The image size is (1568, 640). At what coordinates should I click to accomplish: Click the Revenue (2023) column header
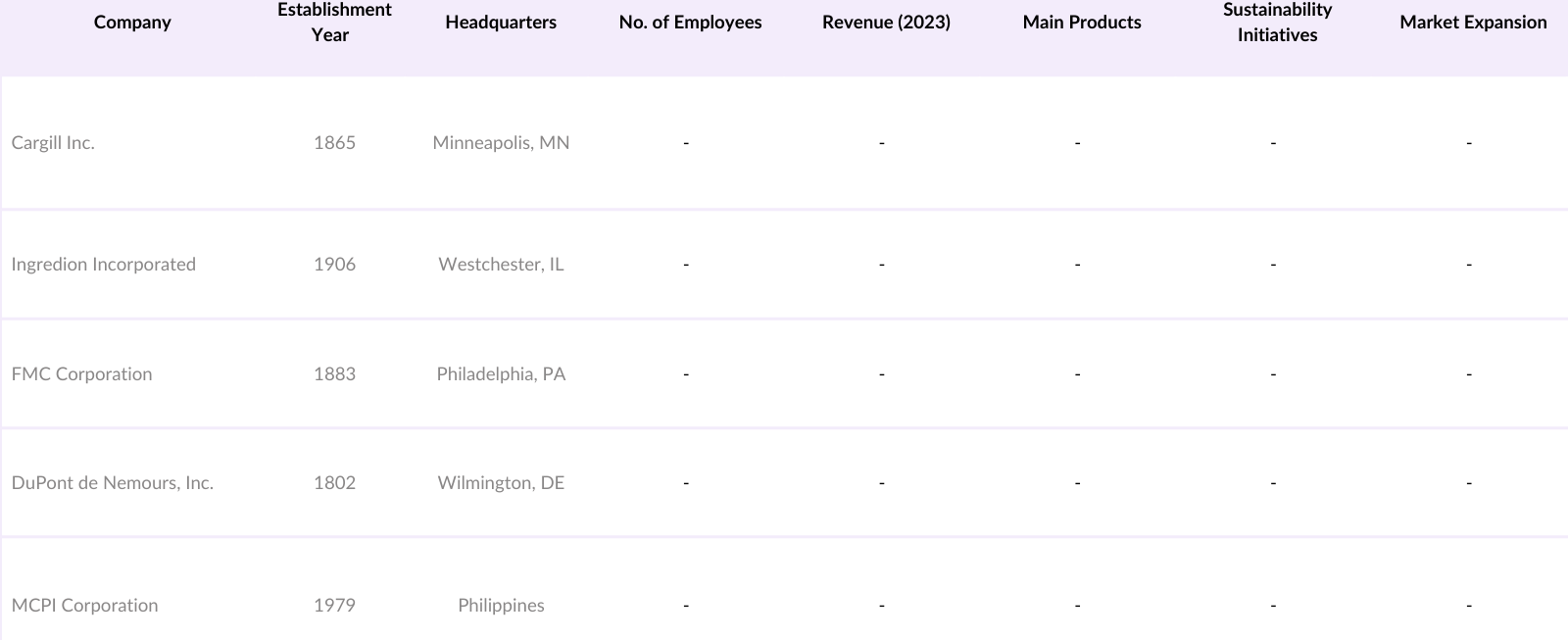(886, 23)
